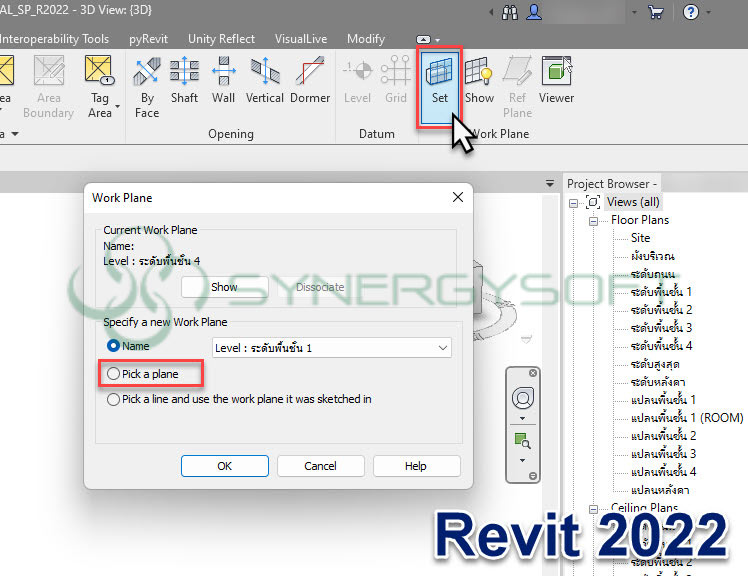Expand the Help menu arrow
Viewport: 748px width, 576px height.
point(708,12)
